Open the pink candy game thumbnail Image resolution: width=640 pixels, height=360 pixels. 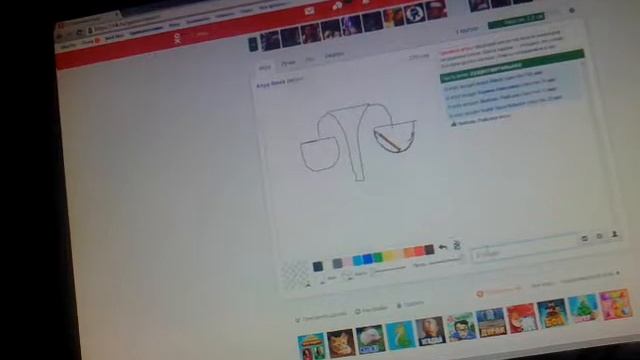click(615, 303)
